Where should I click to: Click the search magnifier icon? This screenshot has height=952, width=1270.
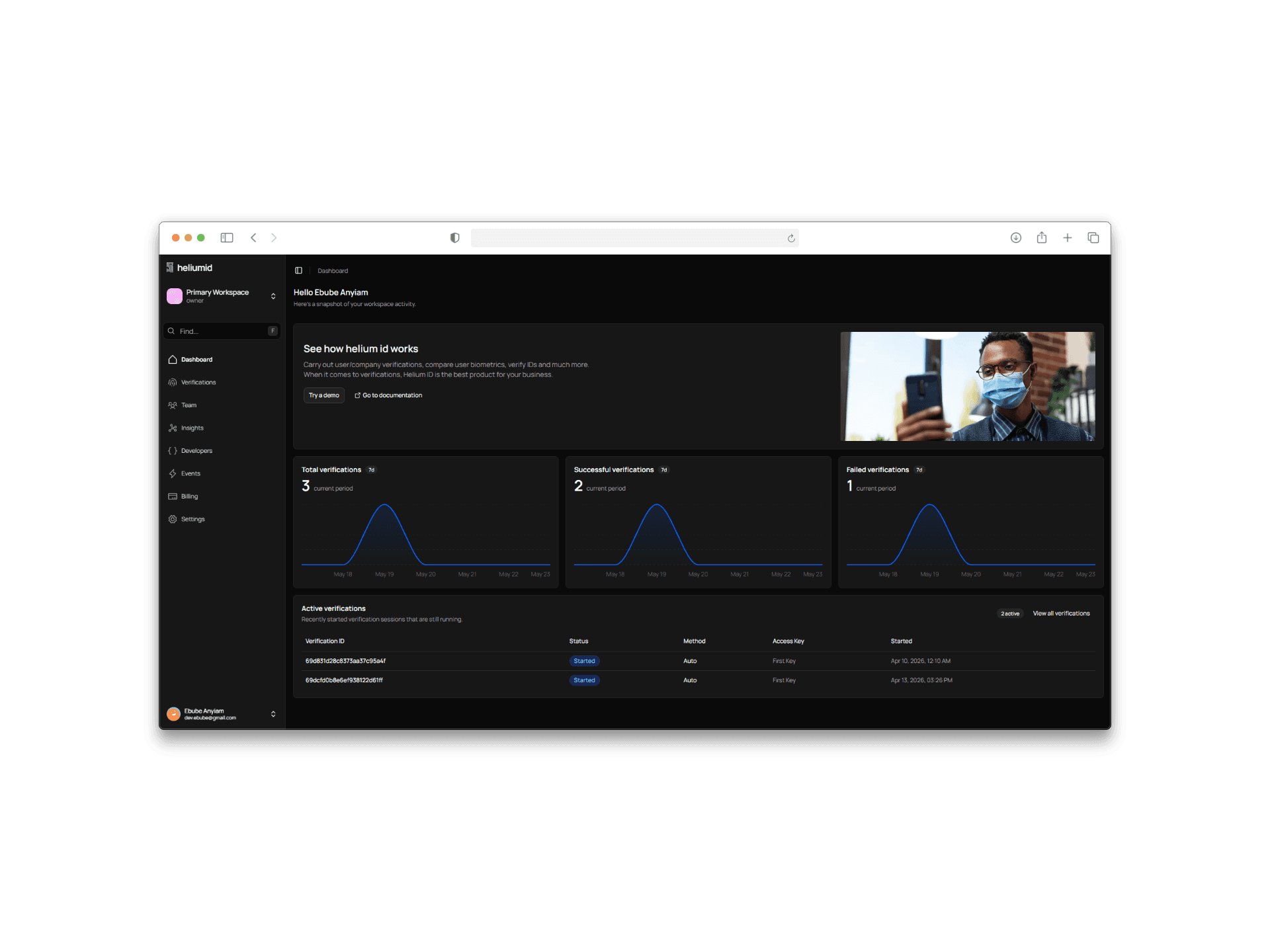click(171, 331)
